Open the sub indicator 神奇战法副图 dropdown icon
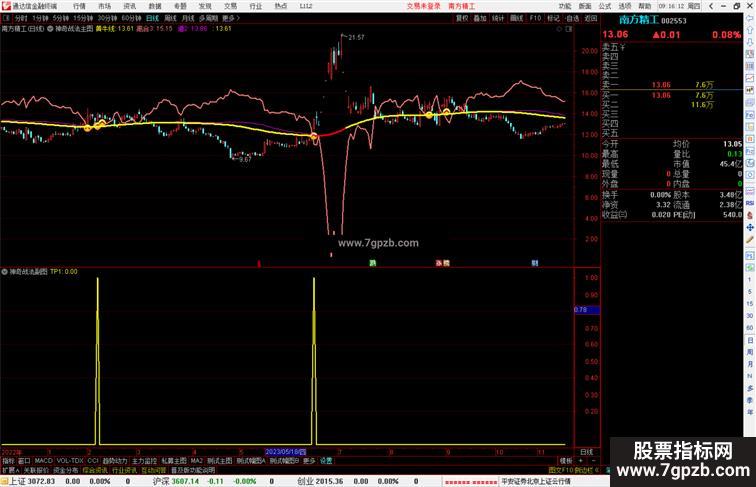Screen dimensions: 756x487 [x=4, y=272]
